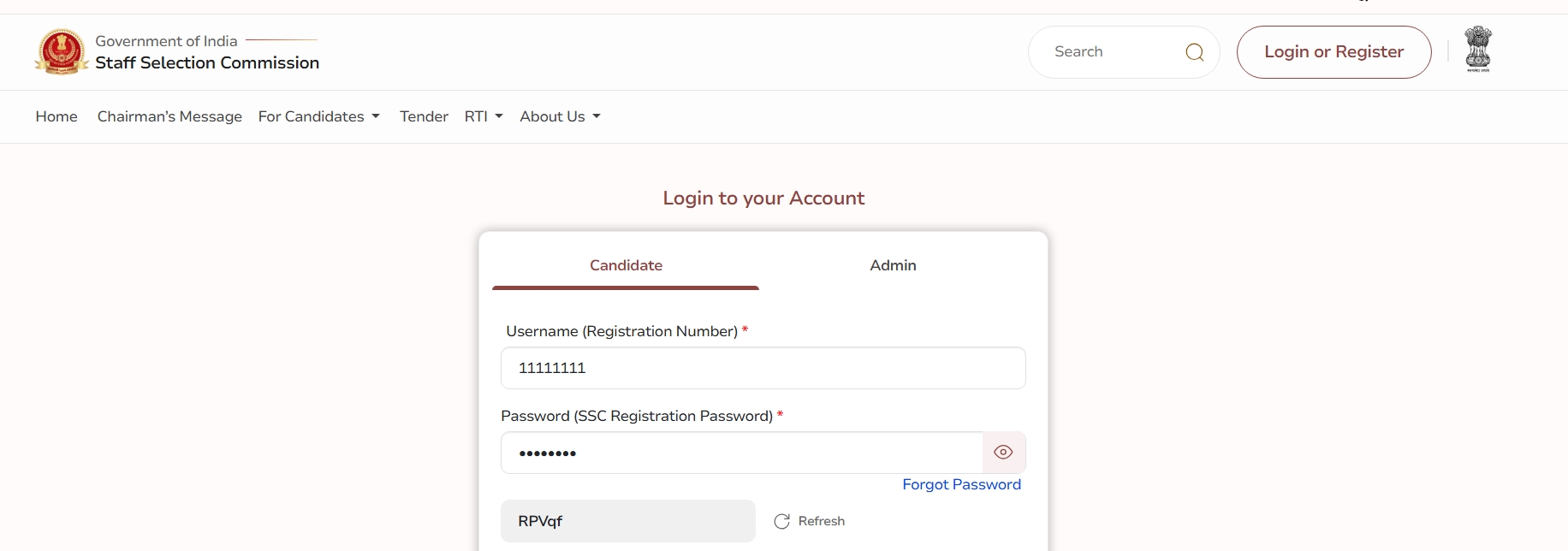The width and height of the screenshot is (1568, 551).
Task: Toggle password visibility with the eye icon
Action: pyautogui.click(x=1003, y=453)
